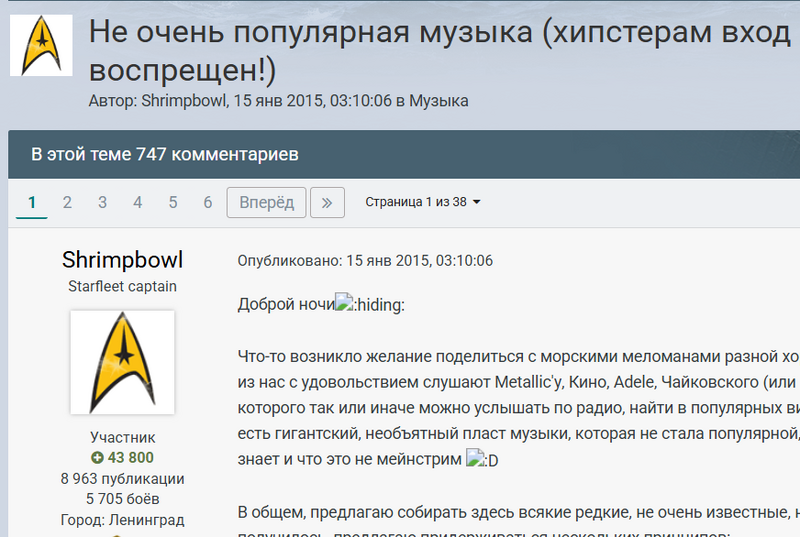Open page 6 of the thread

[207, 202]
